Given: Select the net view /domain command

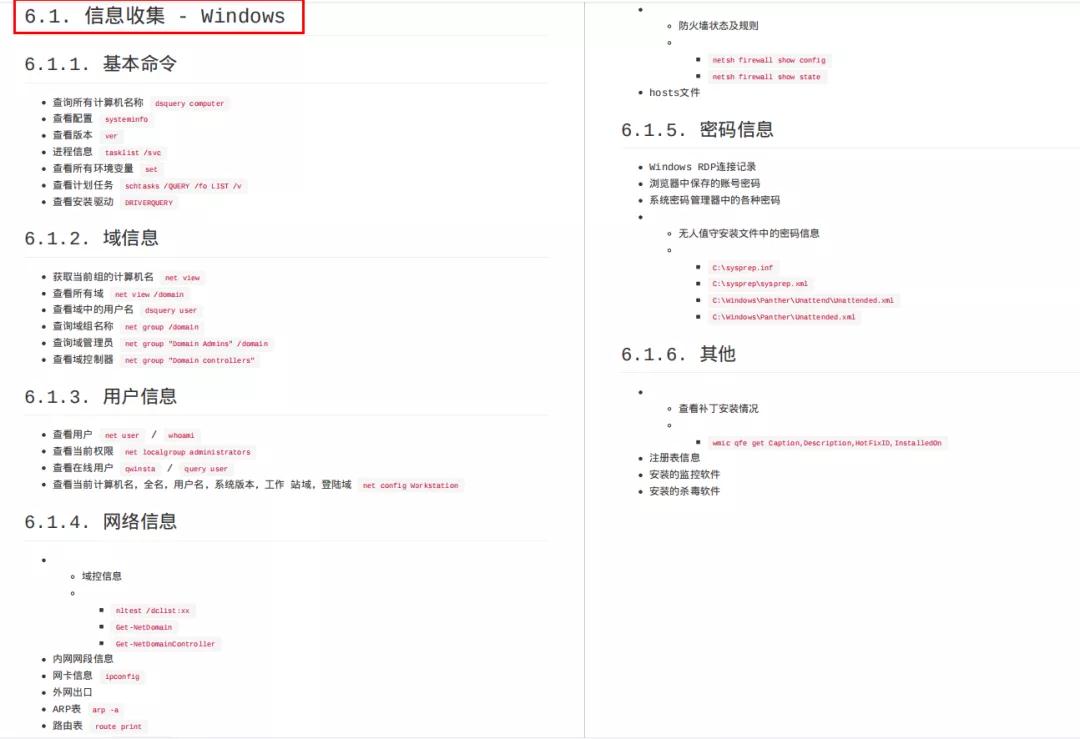Looking at the screenshot, I should [149, 294].
